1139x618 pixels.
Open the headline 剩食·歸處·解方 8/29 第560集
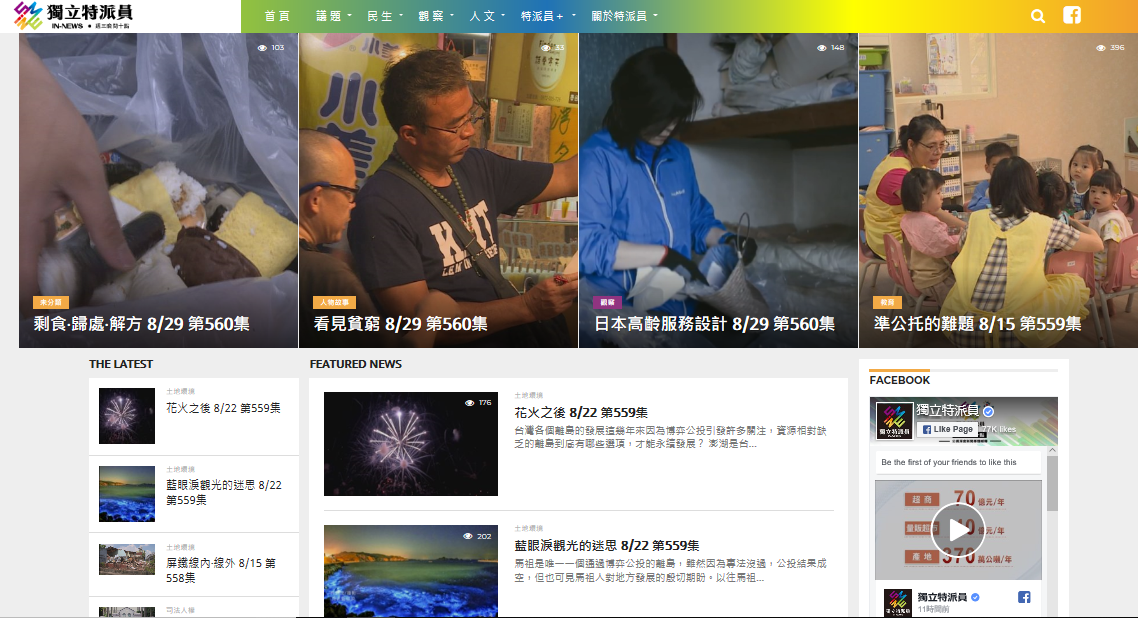[142, 324]
